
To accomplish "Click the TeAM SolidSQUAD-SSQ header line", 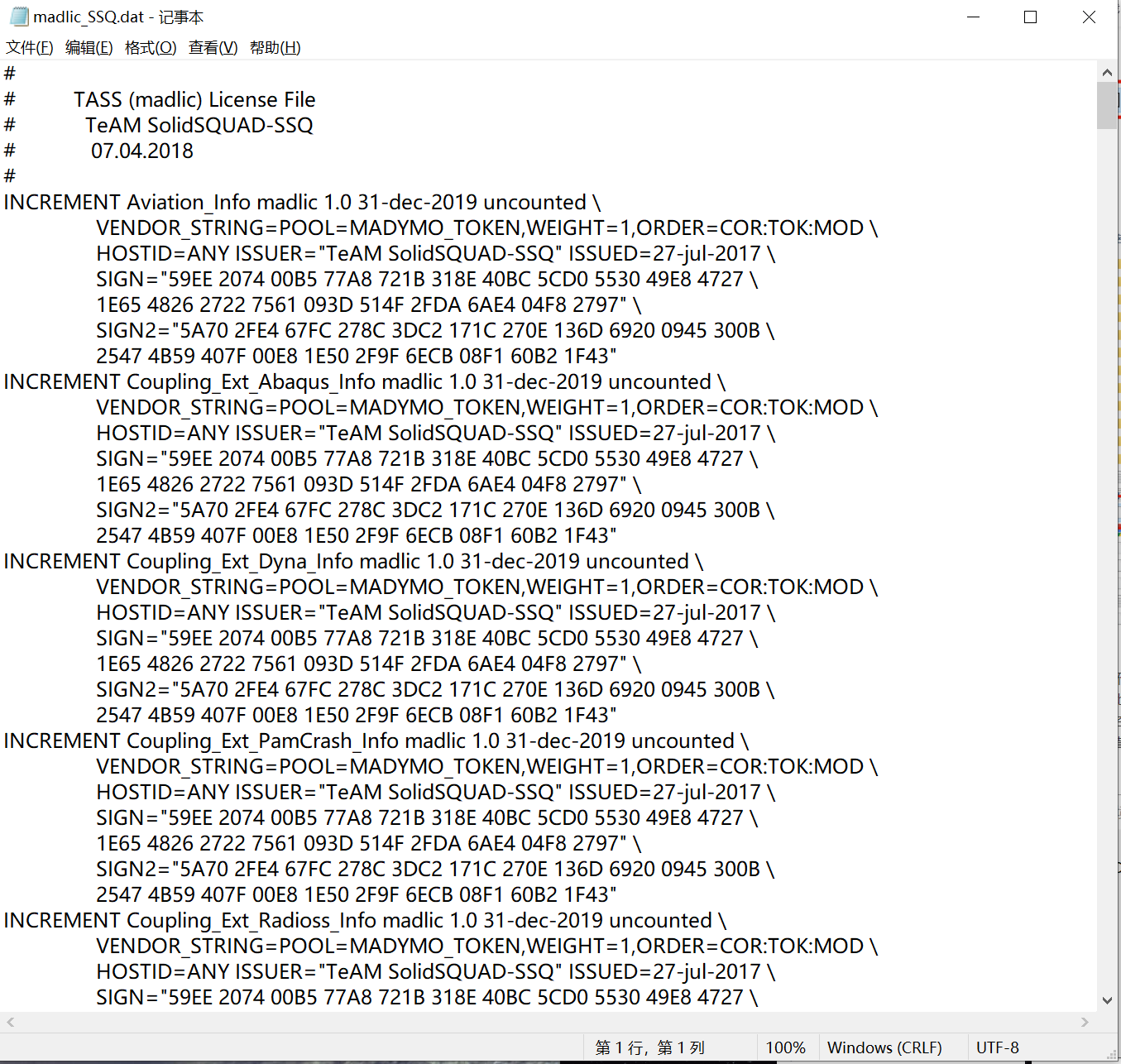I will click(x=199, y=126).
